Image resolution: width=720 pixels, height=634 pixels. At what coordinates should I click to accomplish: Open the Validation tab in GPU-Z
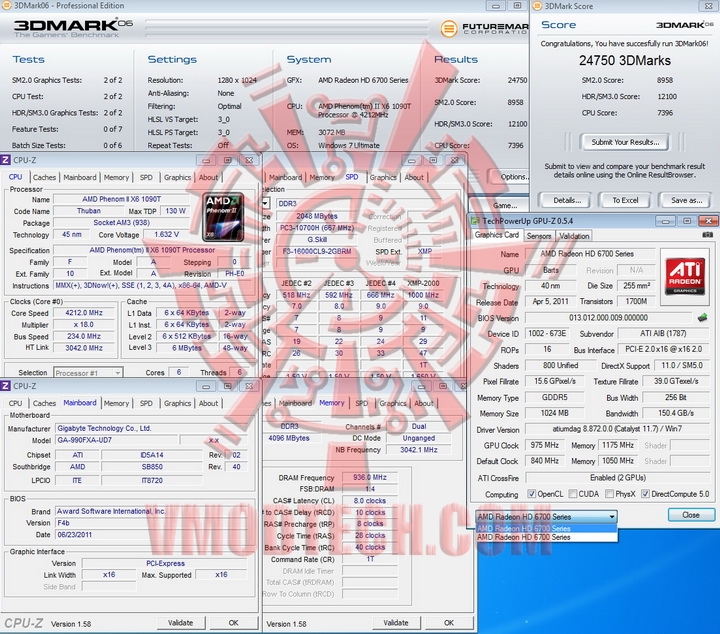[574, 236]
